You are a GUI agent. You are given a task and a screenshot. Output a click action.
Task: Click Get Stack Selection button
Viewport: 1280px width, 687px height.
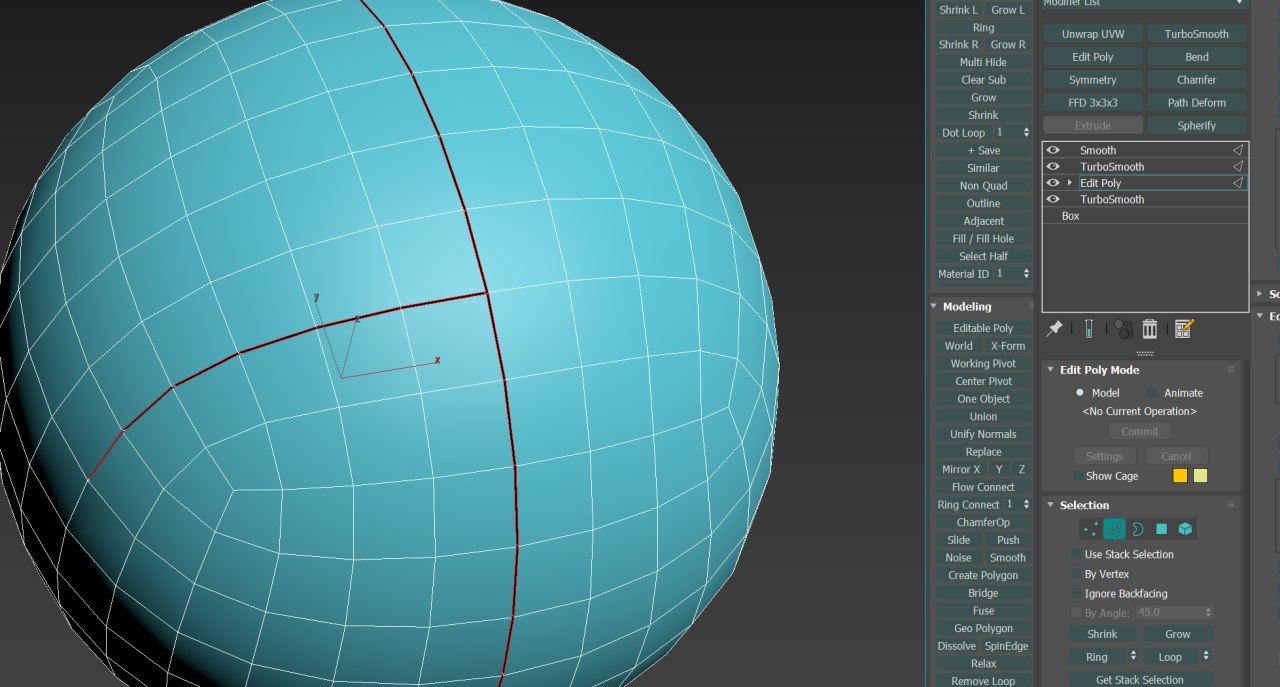pos(1140,680)
